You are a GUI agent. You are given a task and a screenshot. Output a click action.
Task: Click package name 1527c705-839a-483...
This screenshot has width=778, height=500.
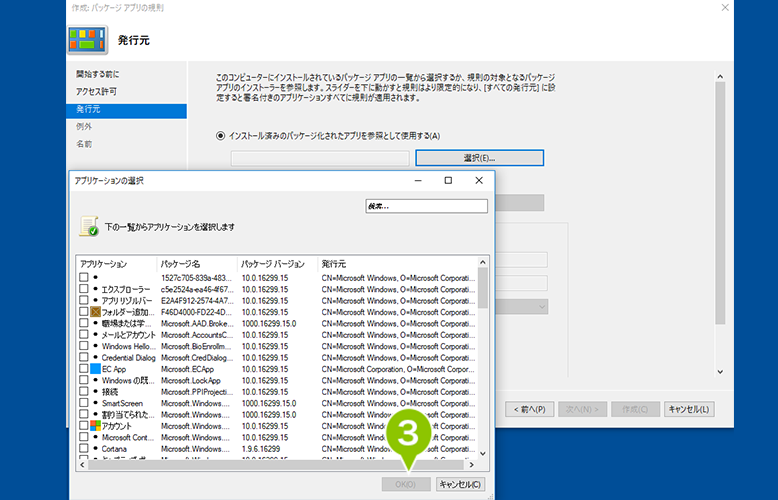click(196, 278)
